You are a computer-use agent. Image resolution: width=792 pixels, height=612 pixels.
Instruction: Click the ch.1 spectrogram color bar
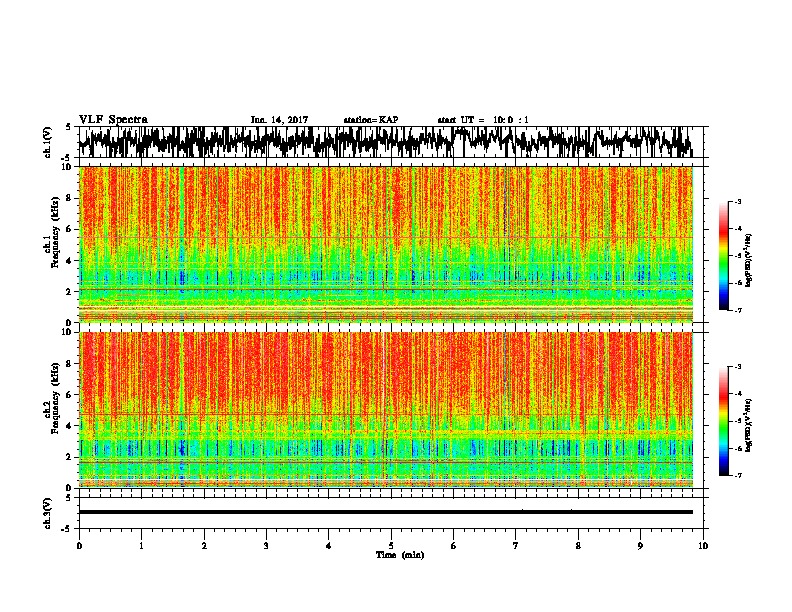pos(723,256)
